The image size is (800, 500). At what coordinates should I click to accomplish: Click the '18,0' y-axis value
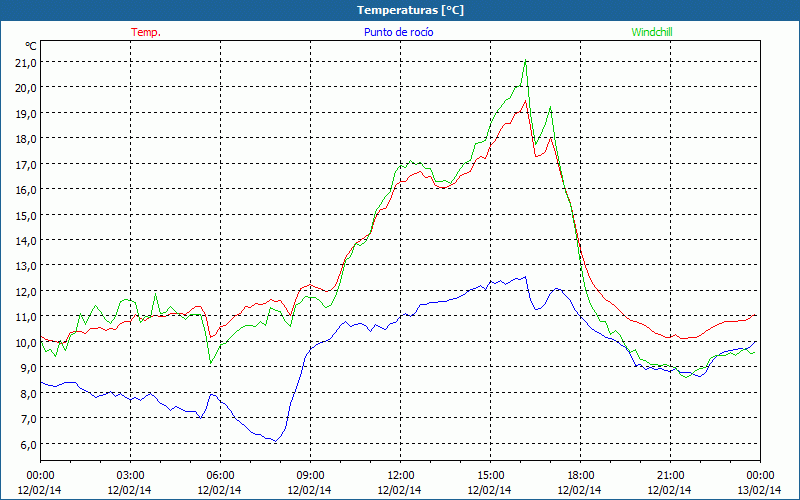coord(26,139)
